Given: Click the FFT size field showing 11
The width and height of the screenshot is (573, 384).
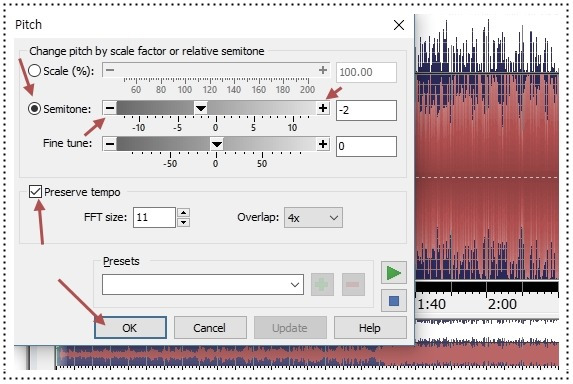Looking at the screenshot, I should (x=154, y=217).
